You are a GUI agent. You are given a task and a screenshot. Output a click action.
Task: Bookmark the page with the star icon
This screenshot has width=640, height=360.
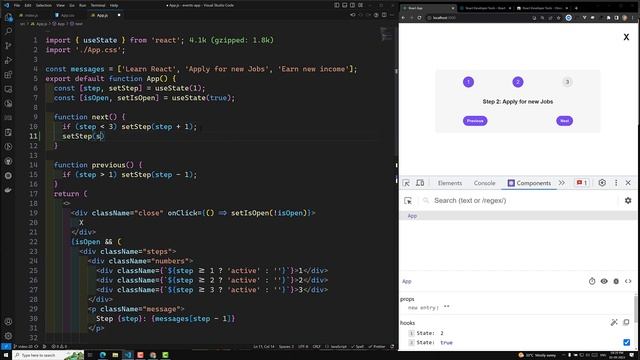tap(558, 18)
